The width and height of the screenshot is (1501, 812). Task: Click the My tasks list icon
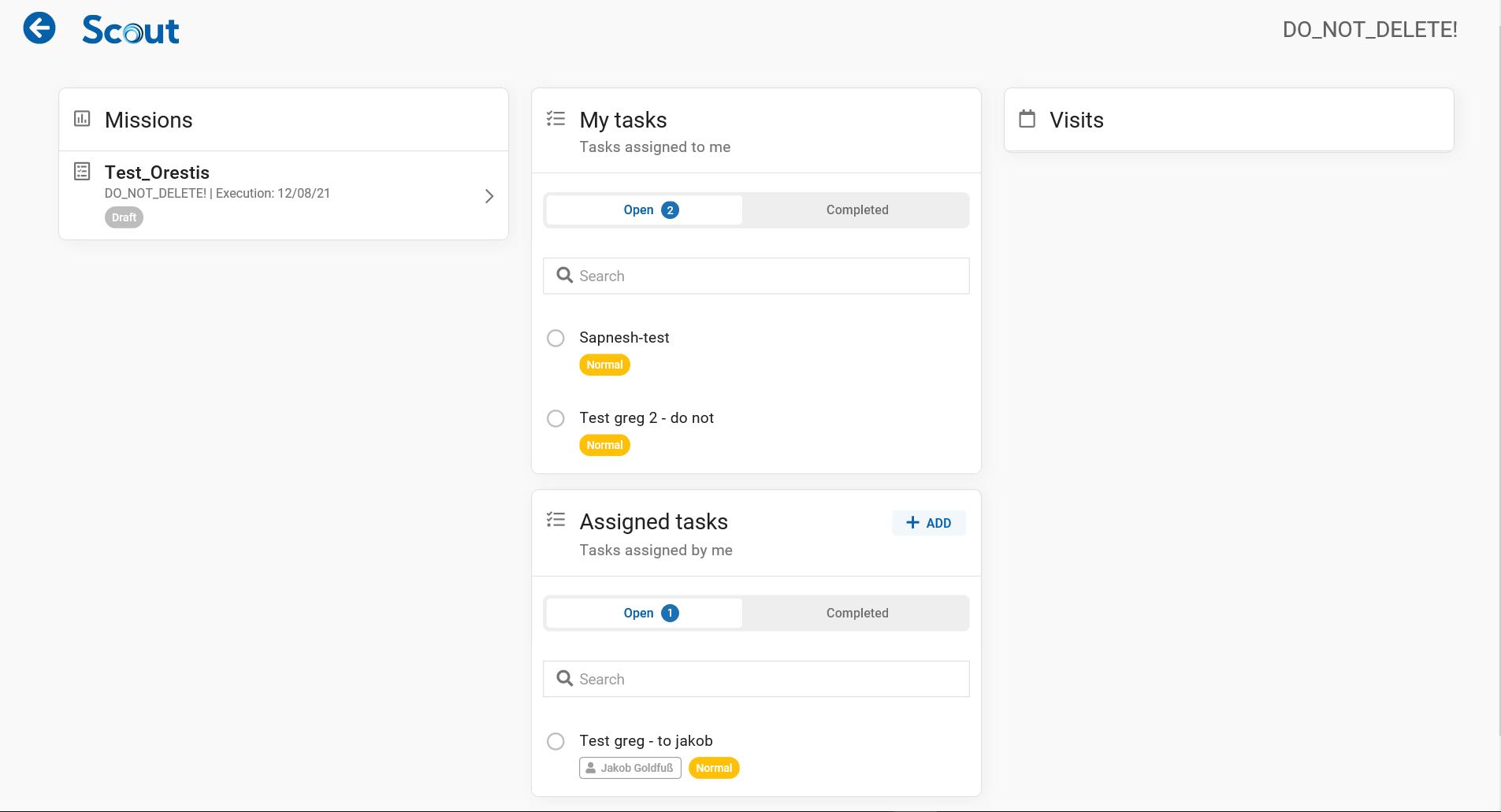[x=555, y=119]
